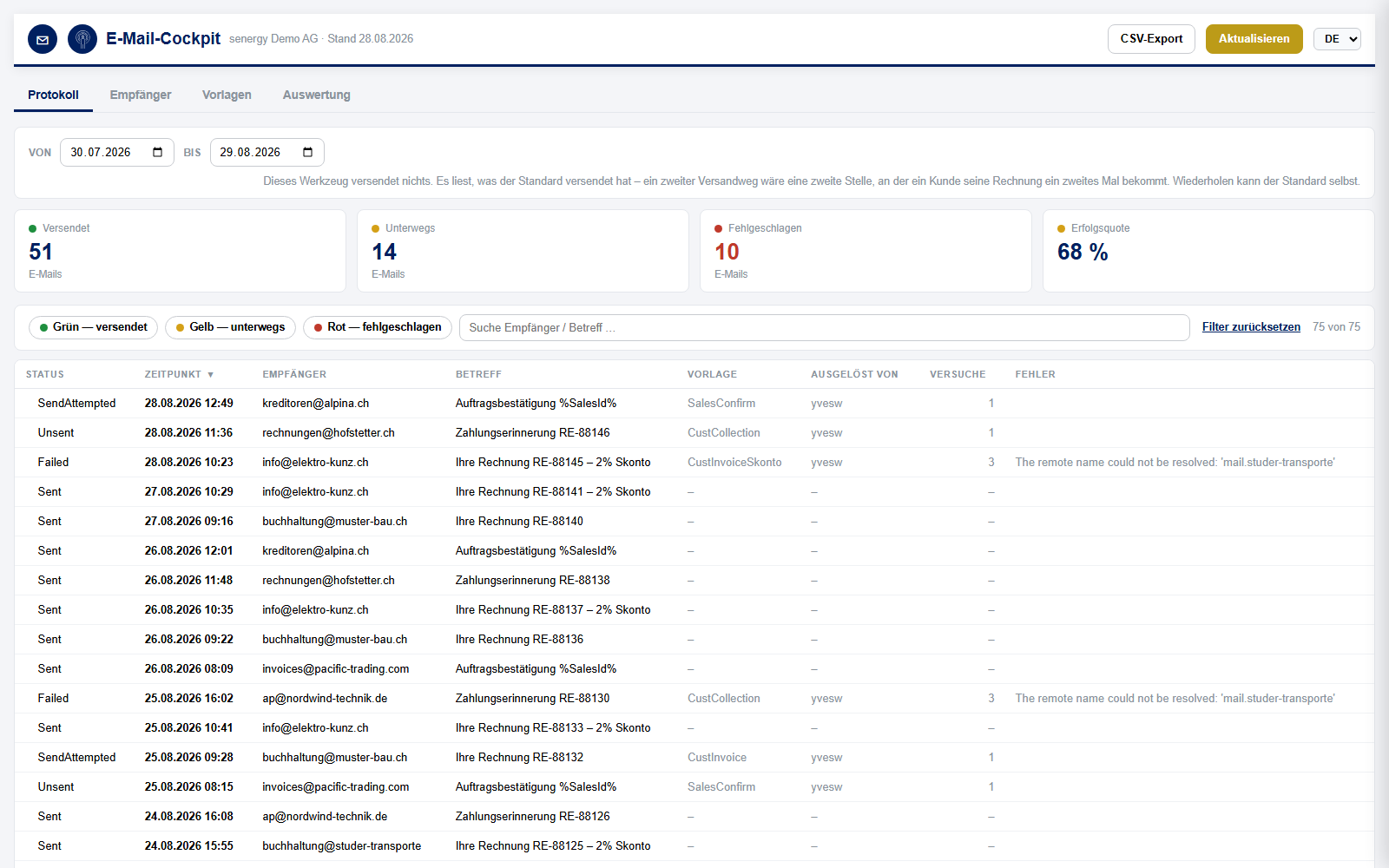The height and width of the screenshot is (868, 1389).
Task: Toggle the Rot — fehlgeschlagen filter chip
Action: [378, 327]
